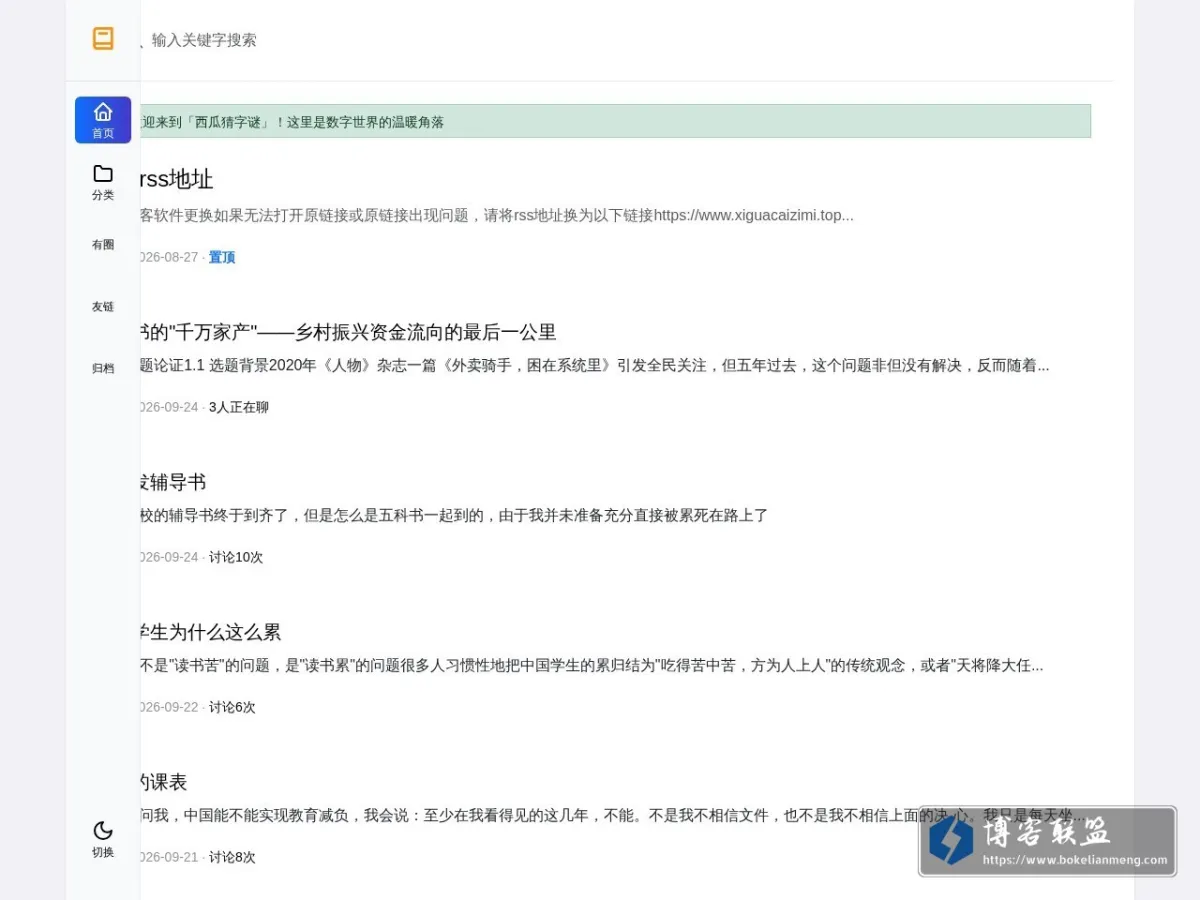
Task: Open the 归档 archive item
Action: pyautogui.click(x=103, y=368)
